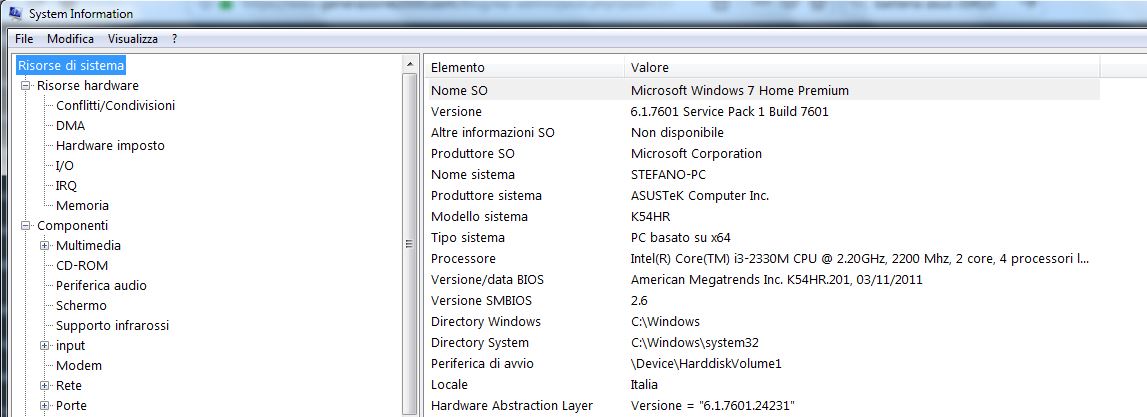Click the Directory System row
The height and width of the screenshot is (417, 1147).
coord(762,342)
